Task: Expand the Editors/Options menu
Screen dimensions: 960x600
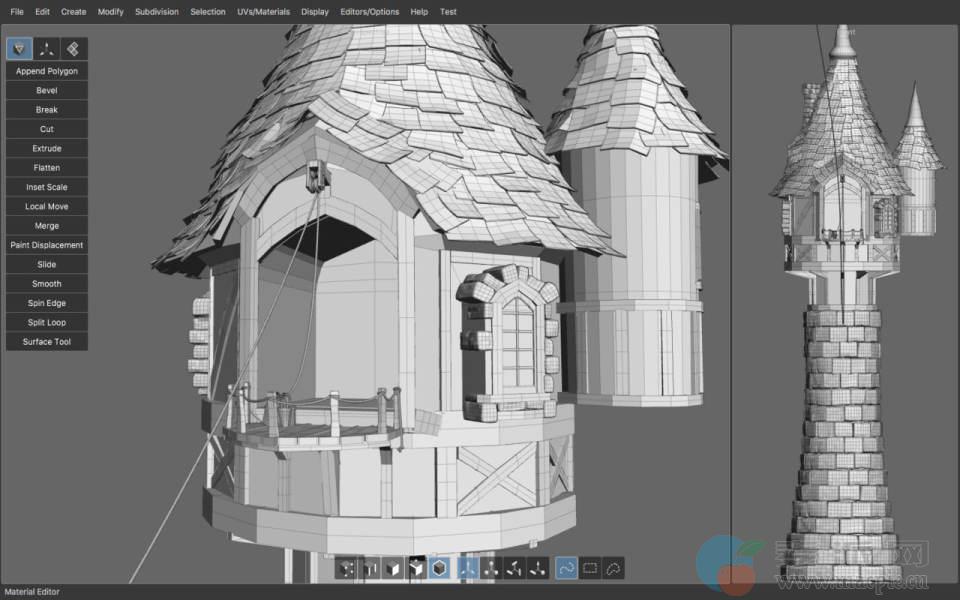Action: click(369, 12)
